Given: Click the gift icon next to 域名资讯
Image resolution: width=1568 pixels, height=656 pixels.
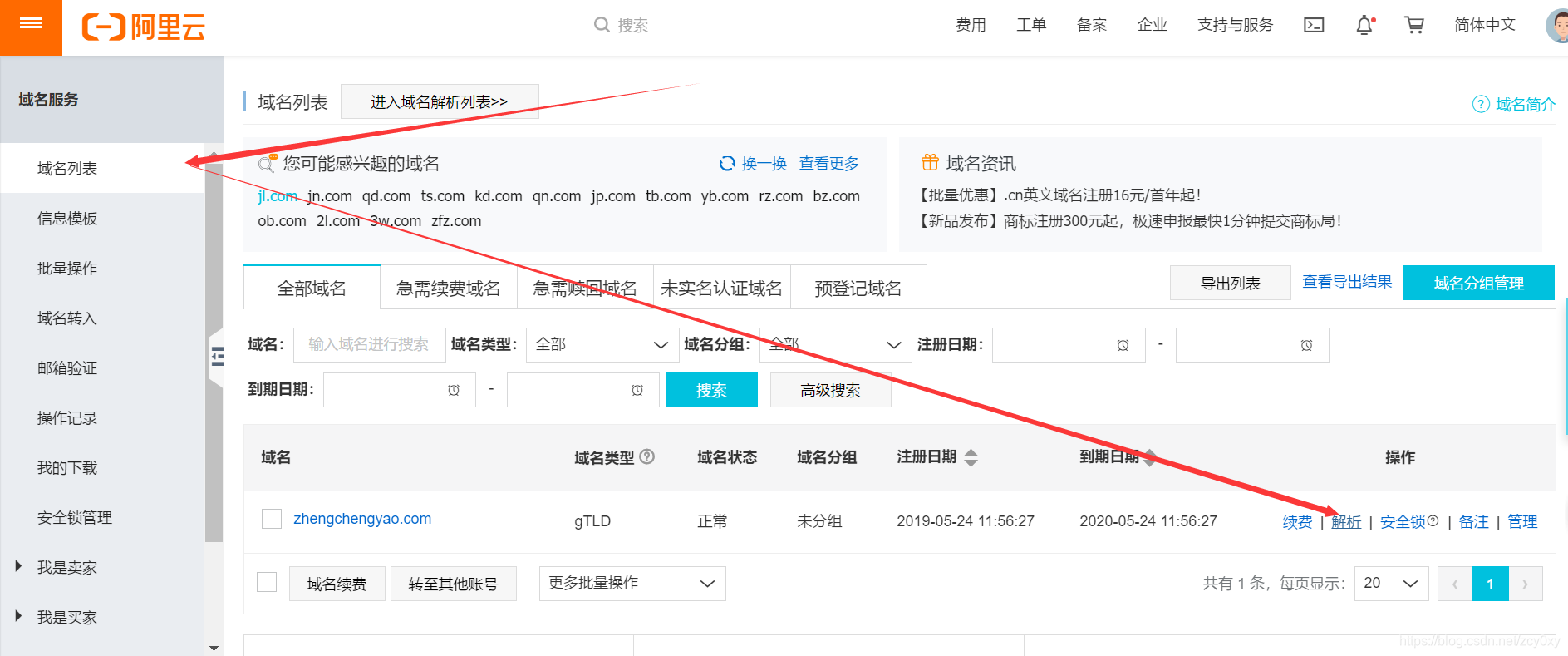Looking at the screenshot, I should coord(930,163).
